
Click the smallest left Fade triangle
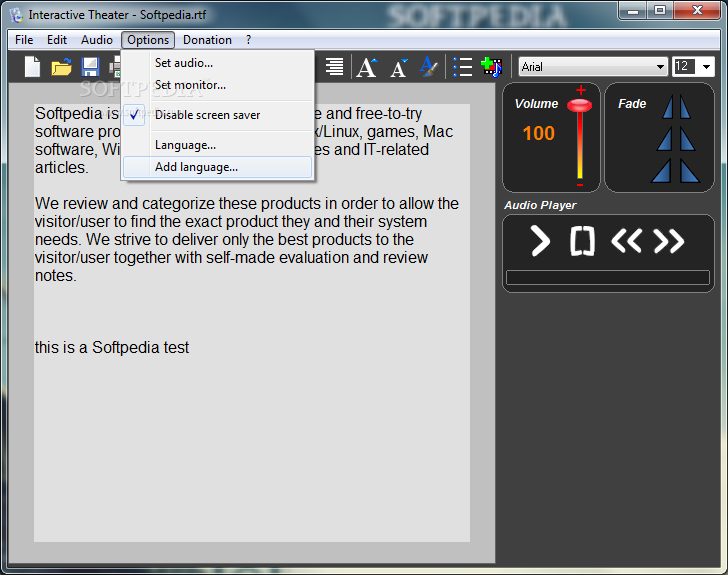tap(668, 106)
